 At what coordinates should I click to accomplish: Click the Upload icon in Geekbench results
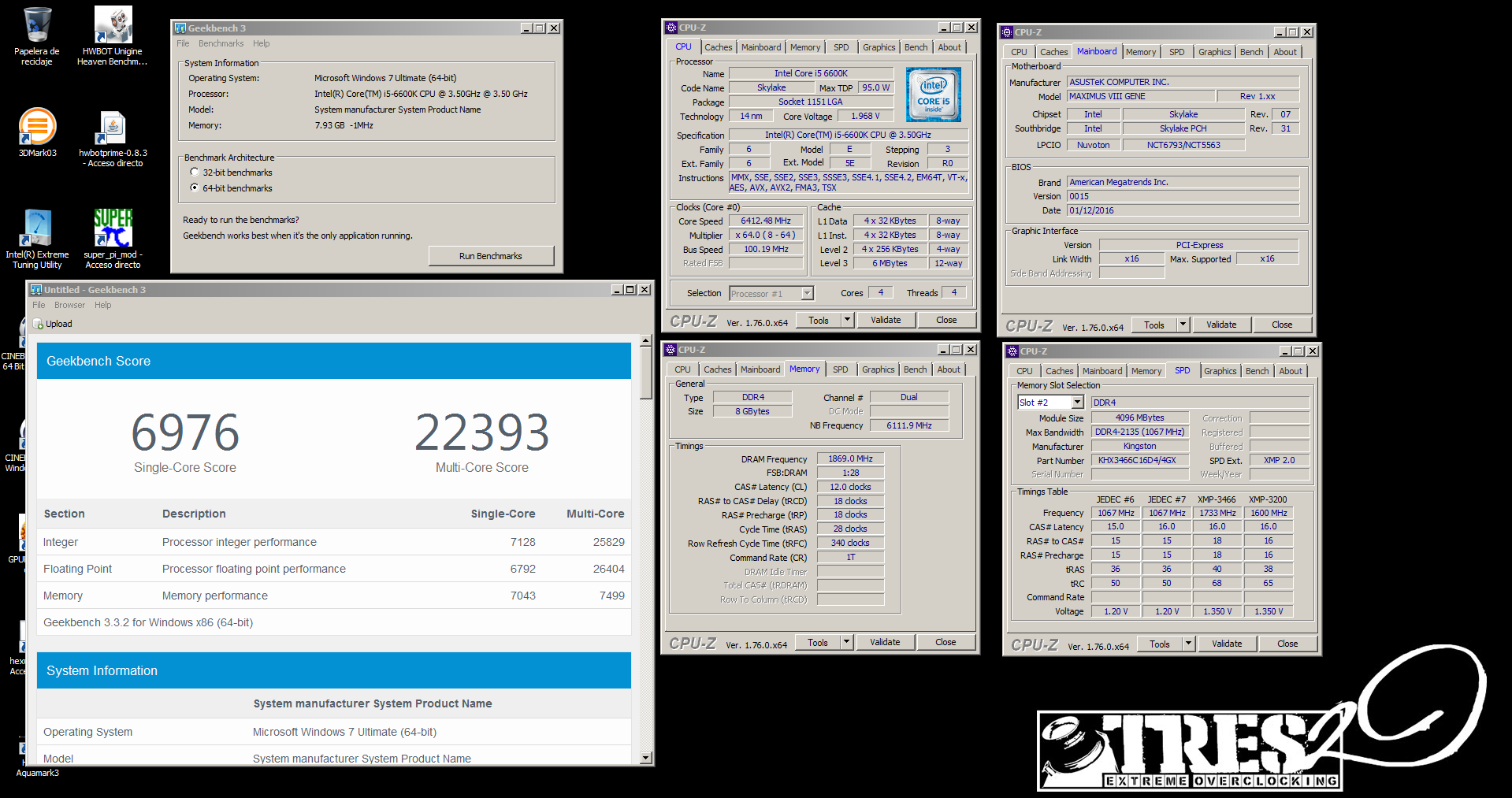[38, 324]
